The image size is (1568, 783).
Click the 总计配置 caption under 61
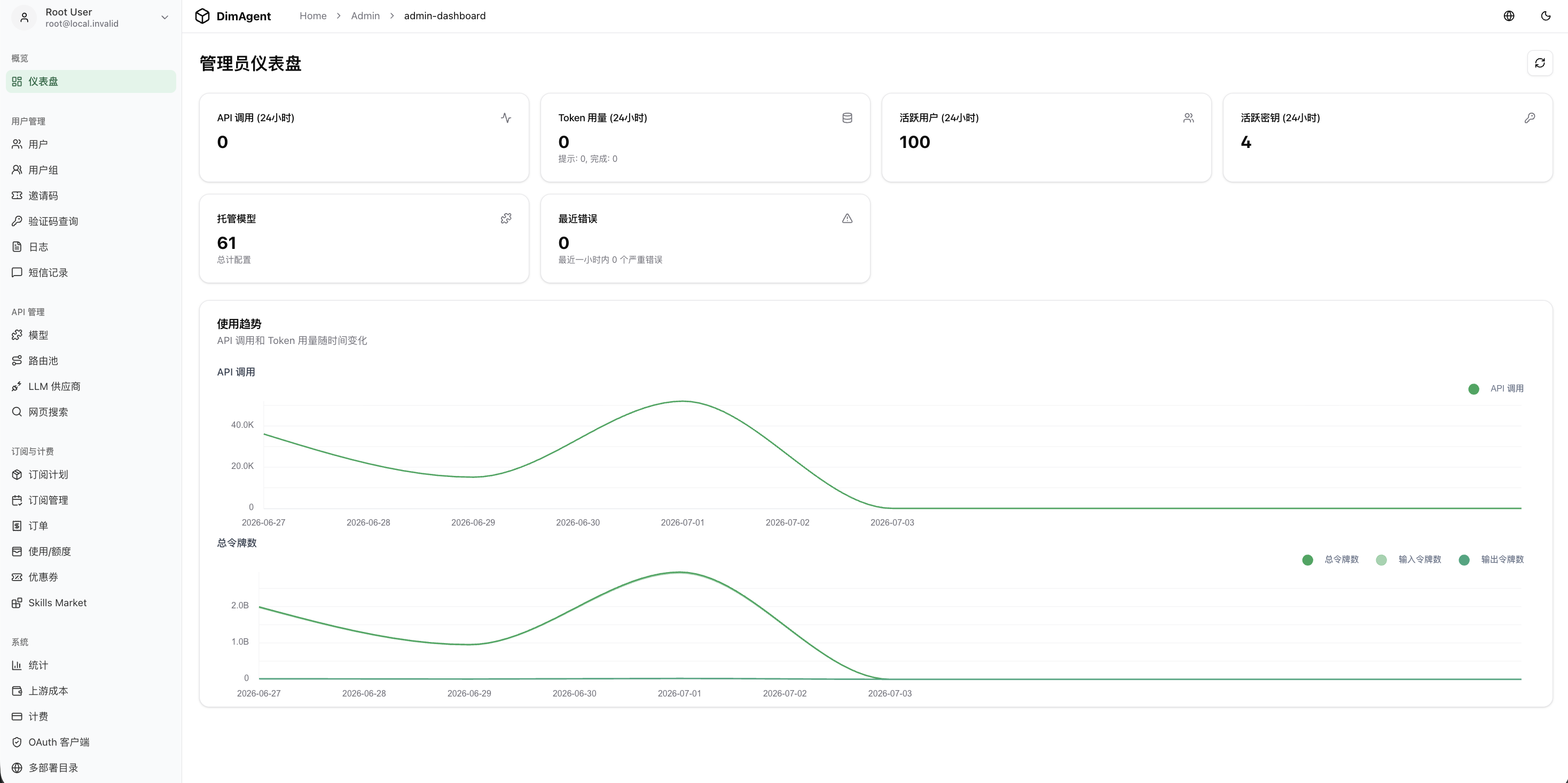coord(234,260)
